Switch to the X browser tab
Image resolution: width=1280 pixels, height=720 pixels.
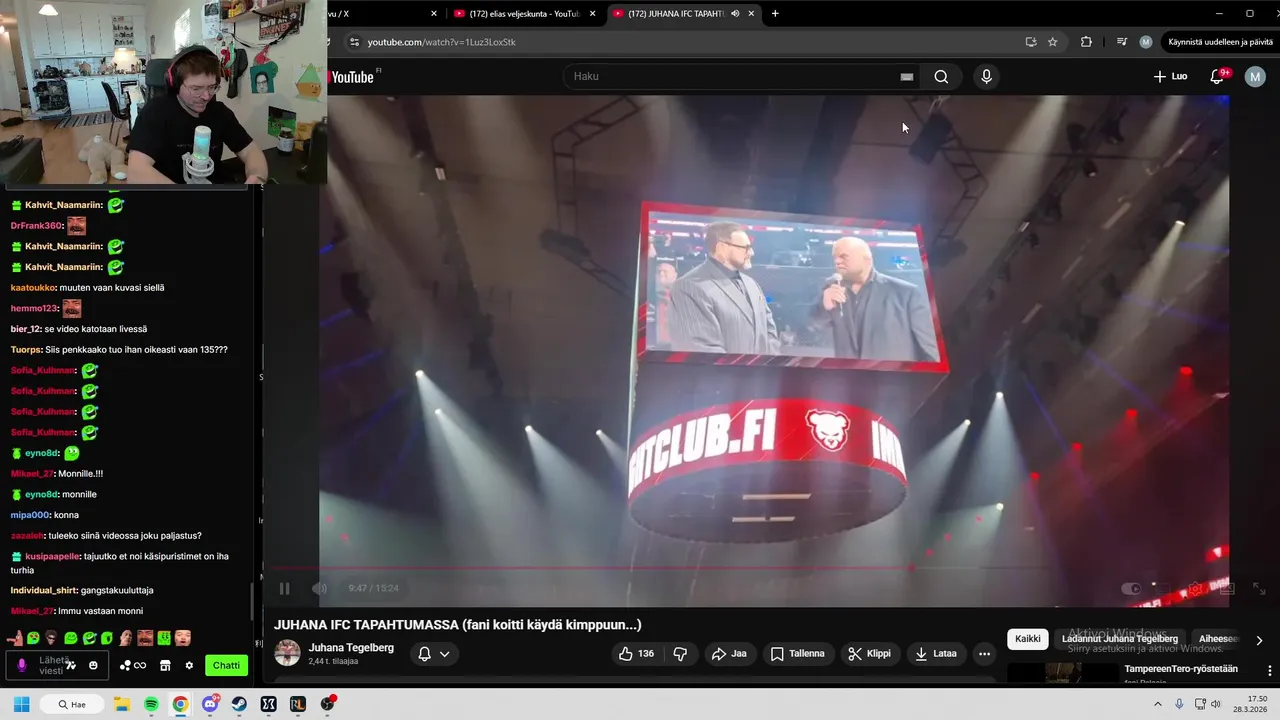384,14
